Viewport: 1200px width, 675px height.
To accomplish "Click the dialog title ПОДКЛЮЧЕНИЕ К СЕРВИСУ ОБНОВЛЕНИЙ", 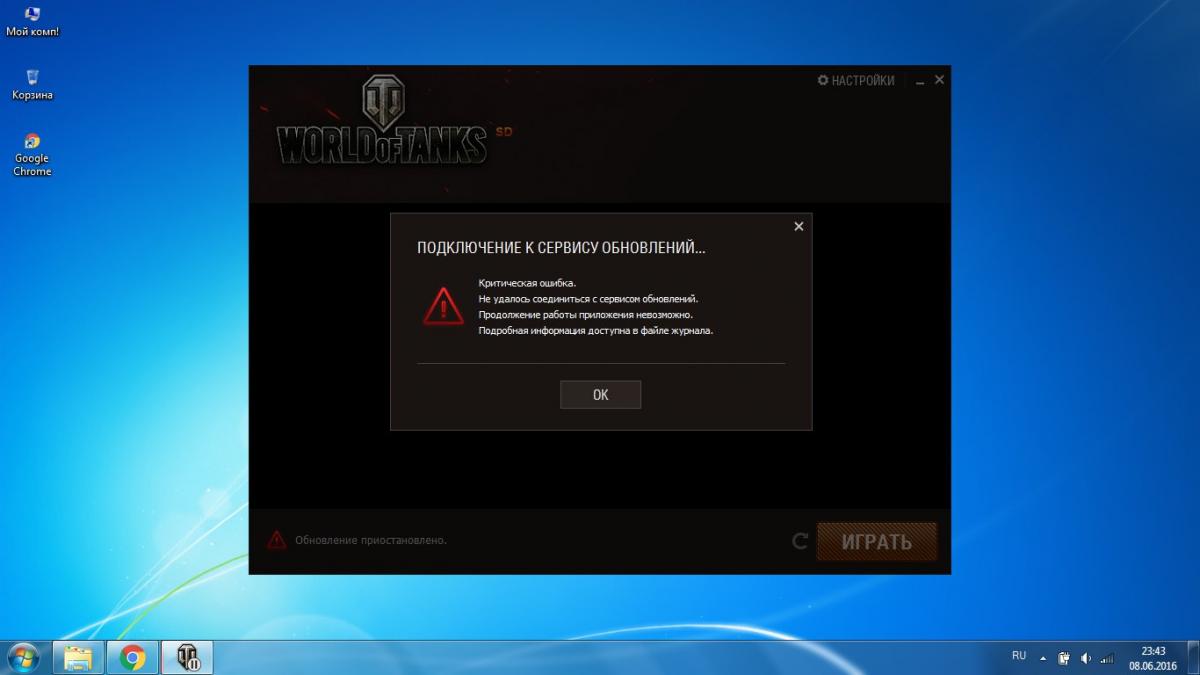I will click(561, 248).
